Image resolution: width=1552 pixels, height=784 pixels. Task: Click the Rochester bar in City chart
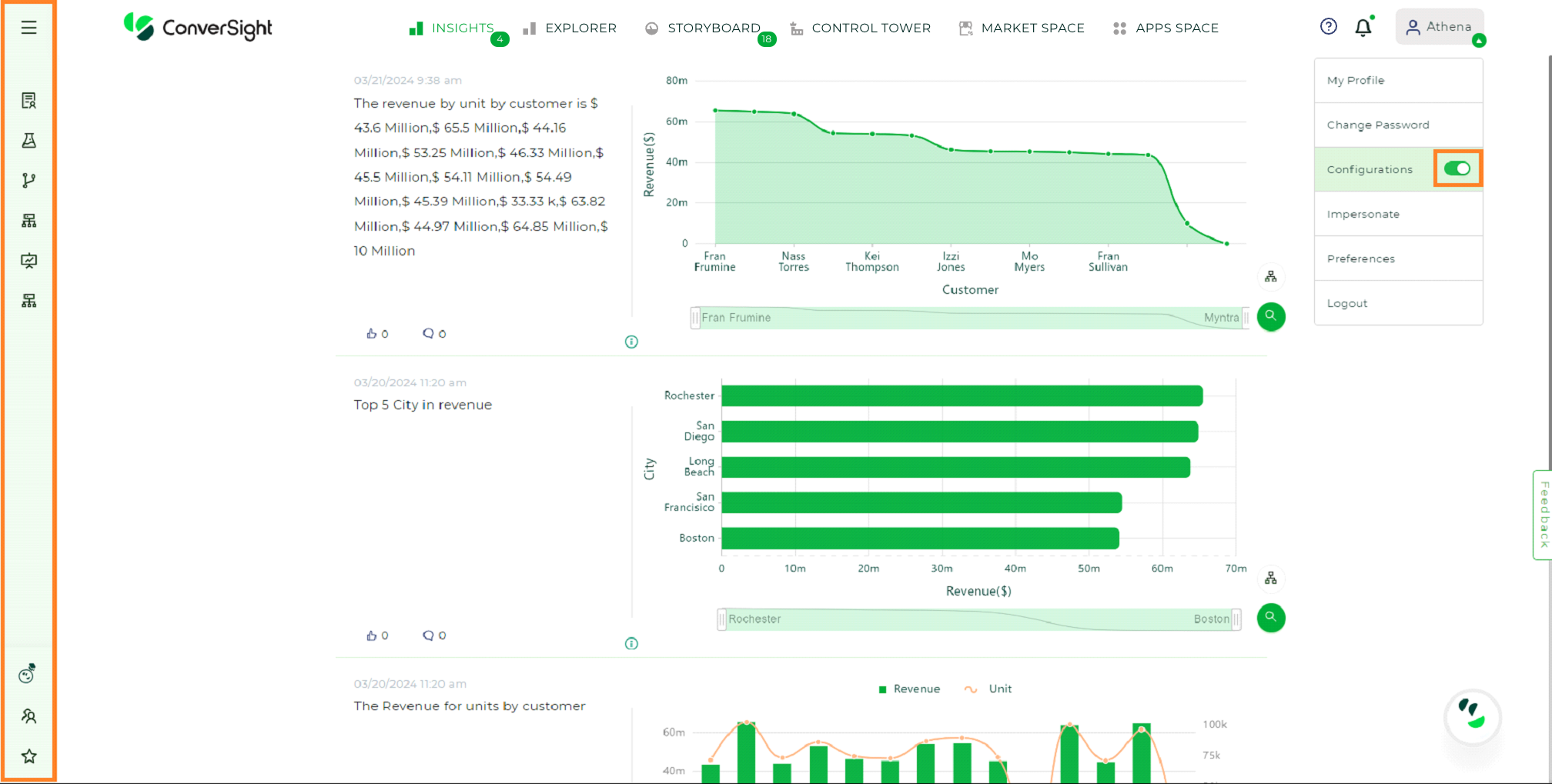pos(962,395)
